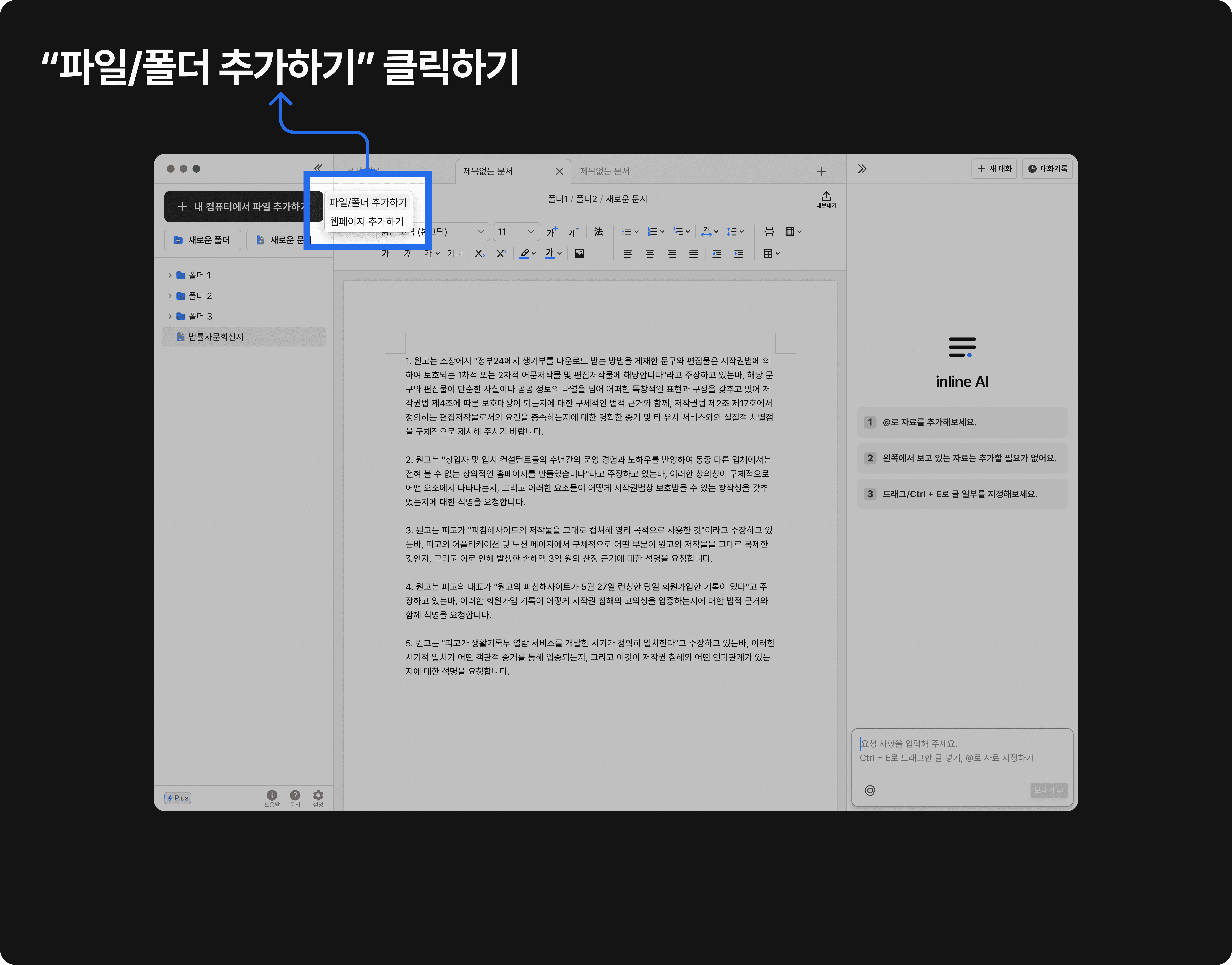The width and height of the screenshot is (1232, 965).
Task: Open 문의 inquiry icon in sidebar footer
Action: pos(295,798)
